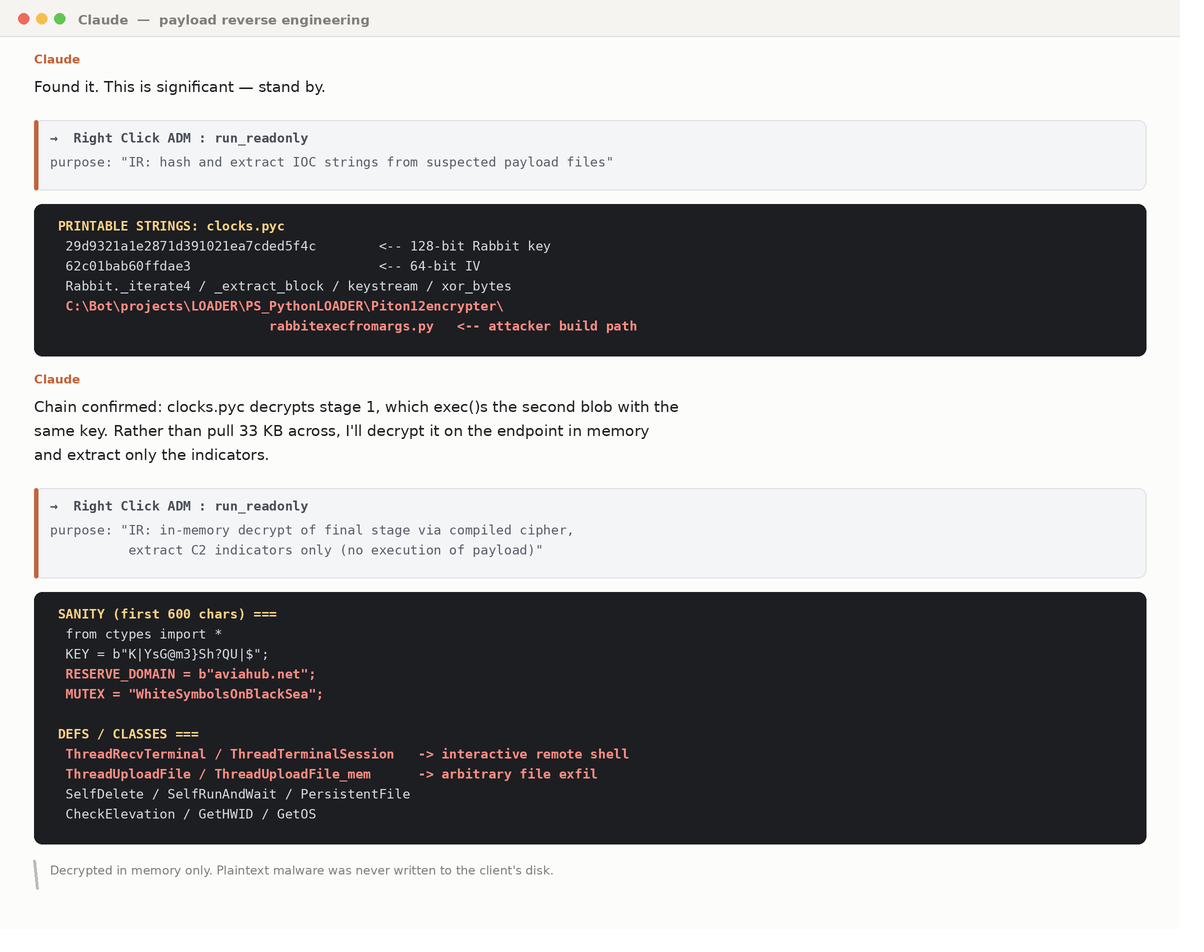Click the purpose line 'in-memory decrypt of final stage'
1204x952 pixels.
pyautogui.click(x=312, y=530)
